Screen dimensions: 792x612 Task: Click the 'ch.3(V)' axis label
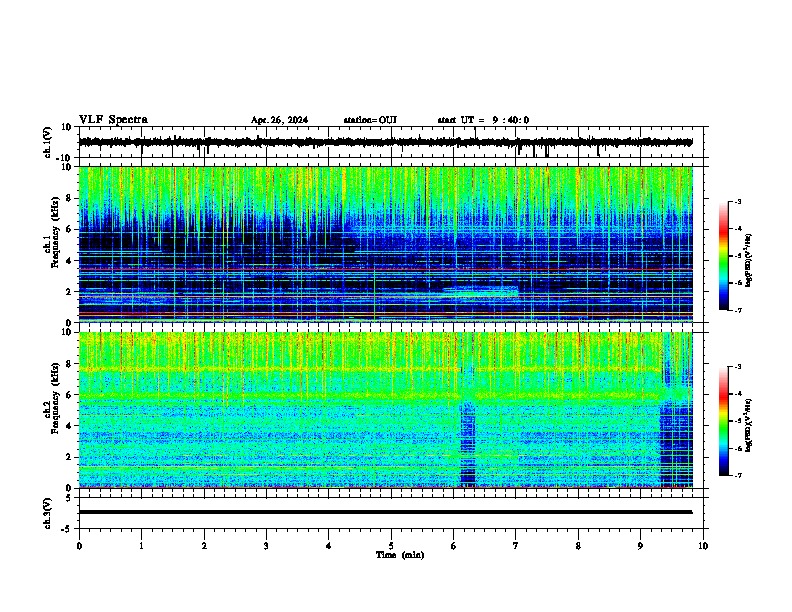click(x=48, y=513)
